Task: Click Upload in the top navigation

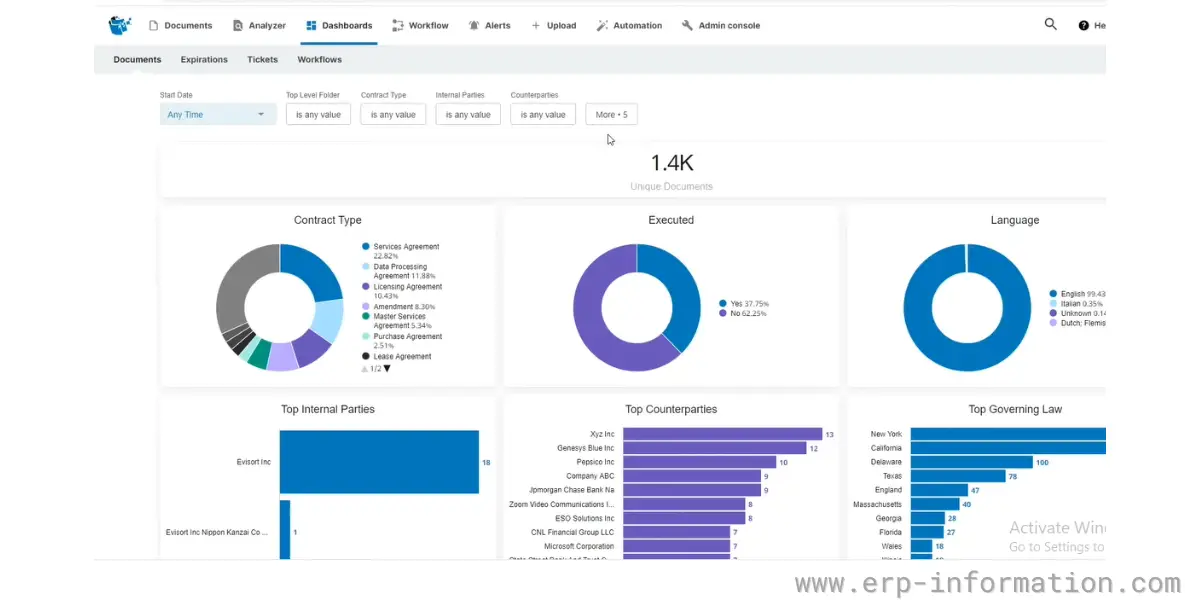Action: tap(553, 25)
